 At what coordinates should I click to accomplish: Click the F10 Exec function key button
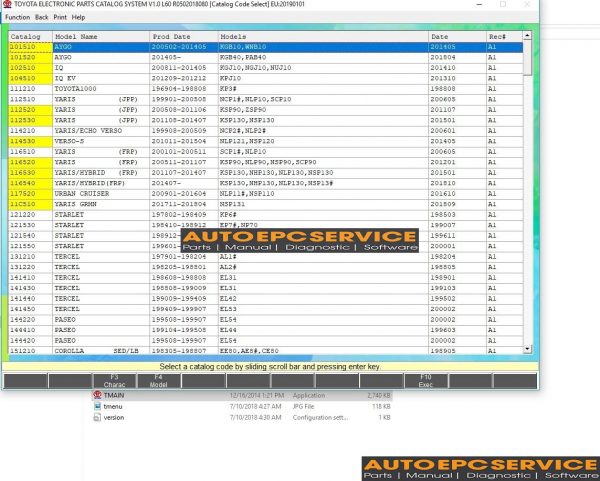pos(426,381)
